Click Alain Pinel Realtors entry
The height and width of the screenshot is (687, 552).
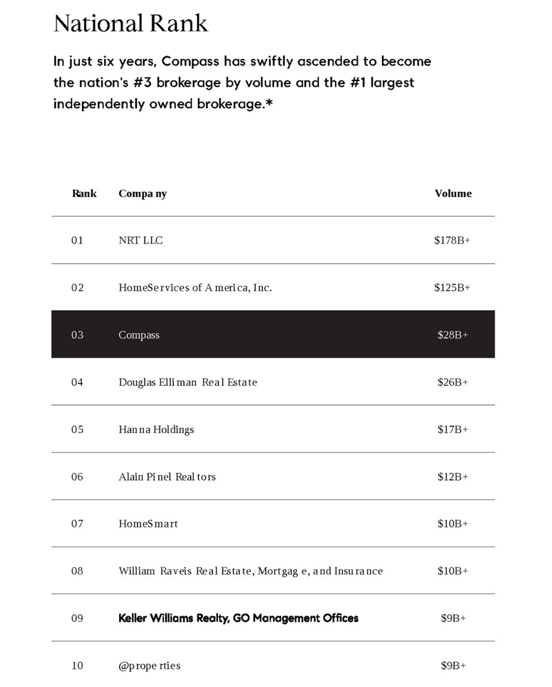click(167, 477)
